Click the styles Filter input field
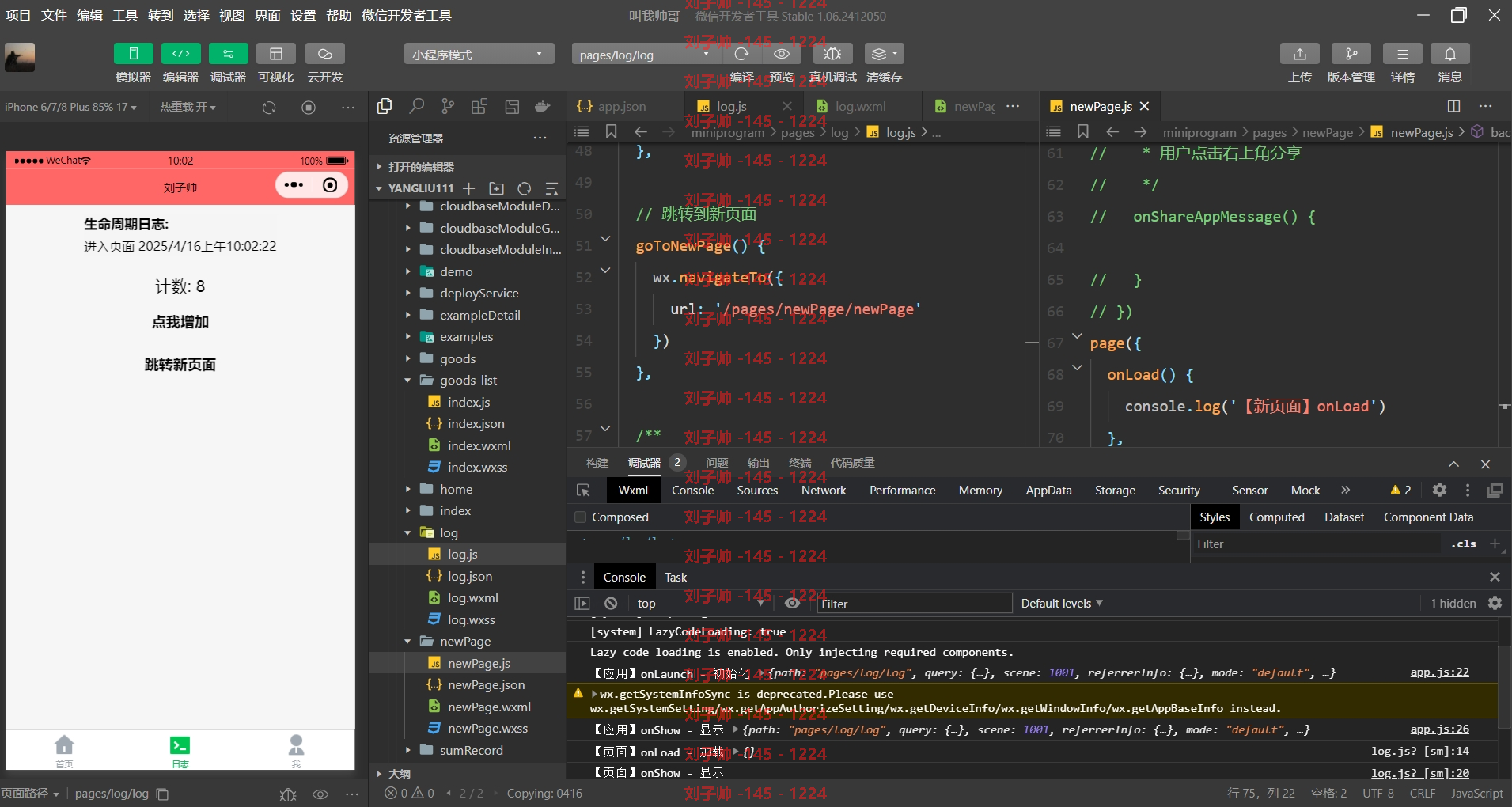The width and height of the screenshot is (1512, 807). tap(1317, 544)
